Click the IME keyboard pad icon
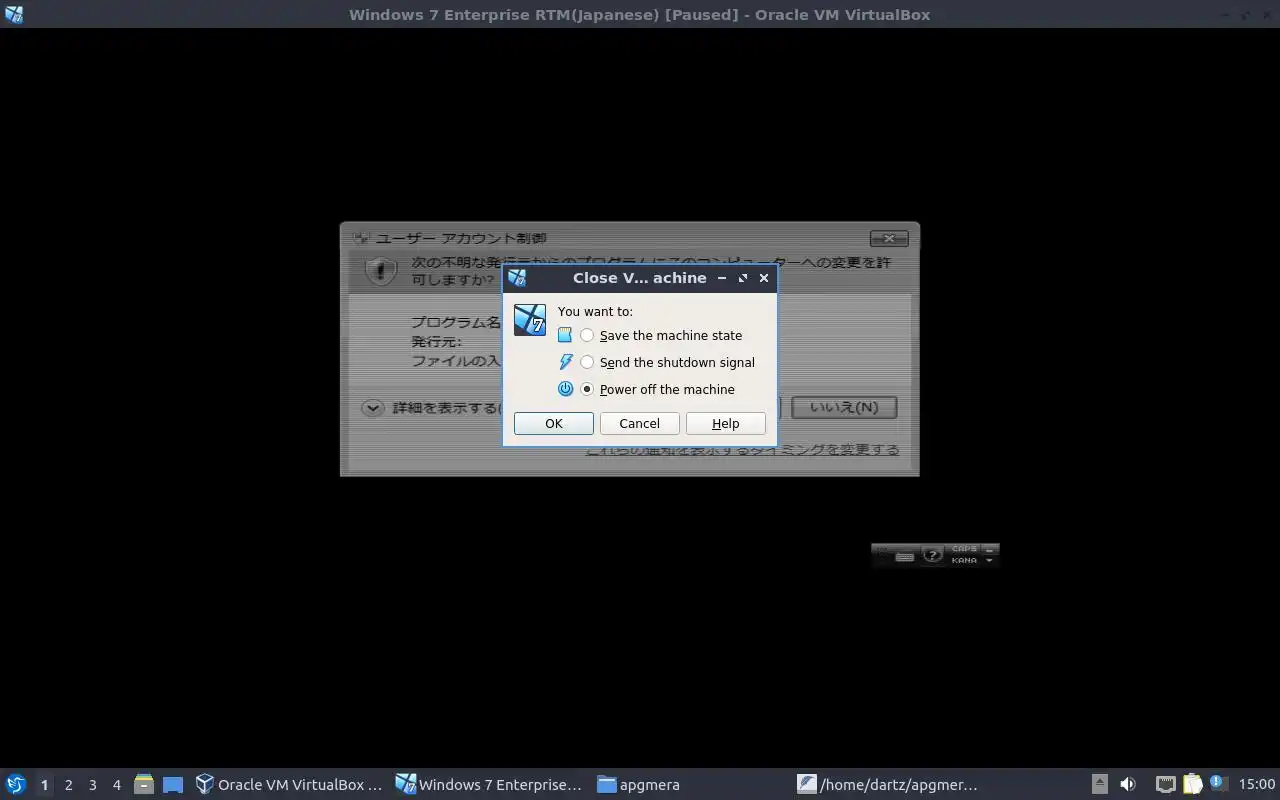The width and height of the screenshot is (1280, 800). tap(905, 556)
